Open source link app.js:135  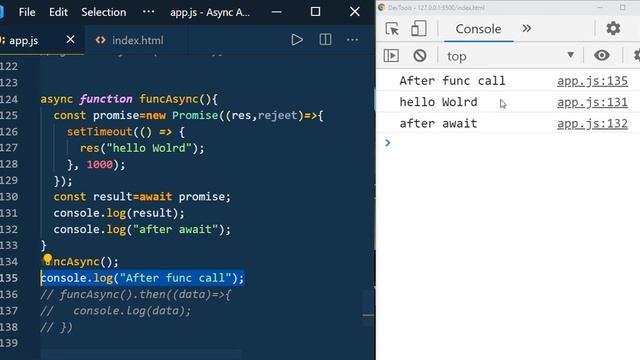click(592, 81)
